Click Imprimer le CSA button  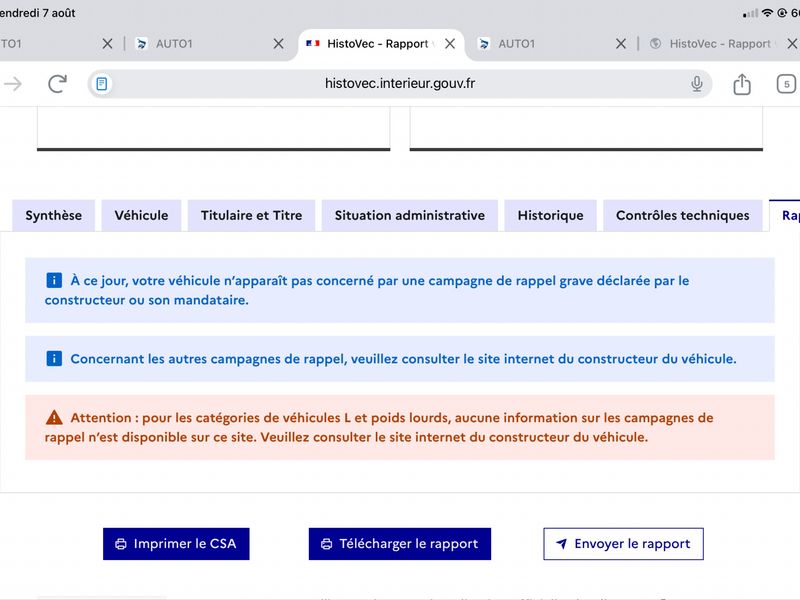176,544
